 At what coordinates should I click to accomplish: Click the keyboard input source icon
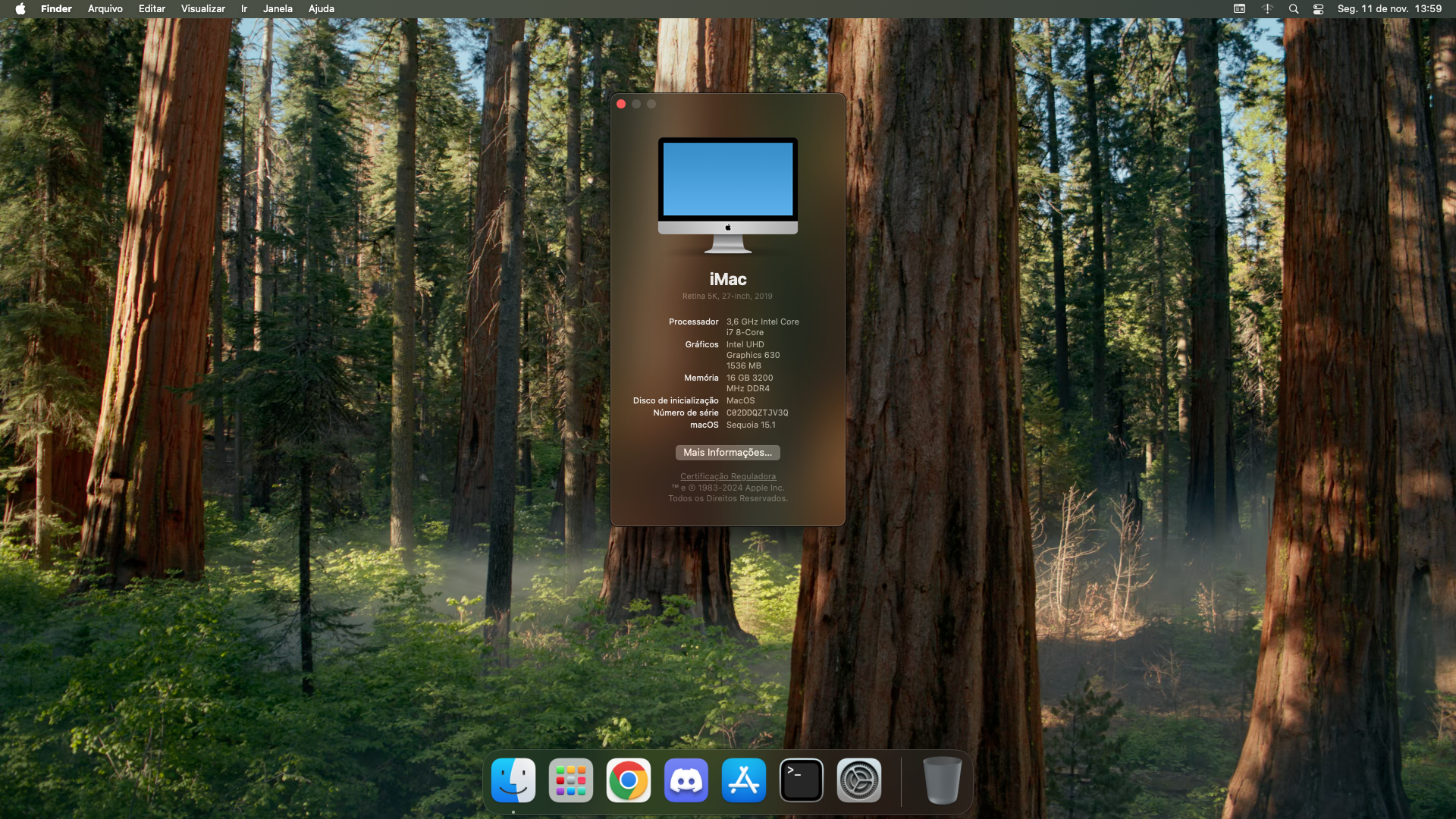(1239, 9)
